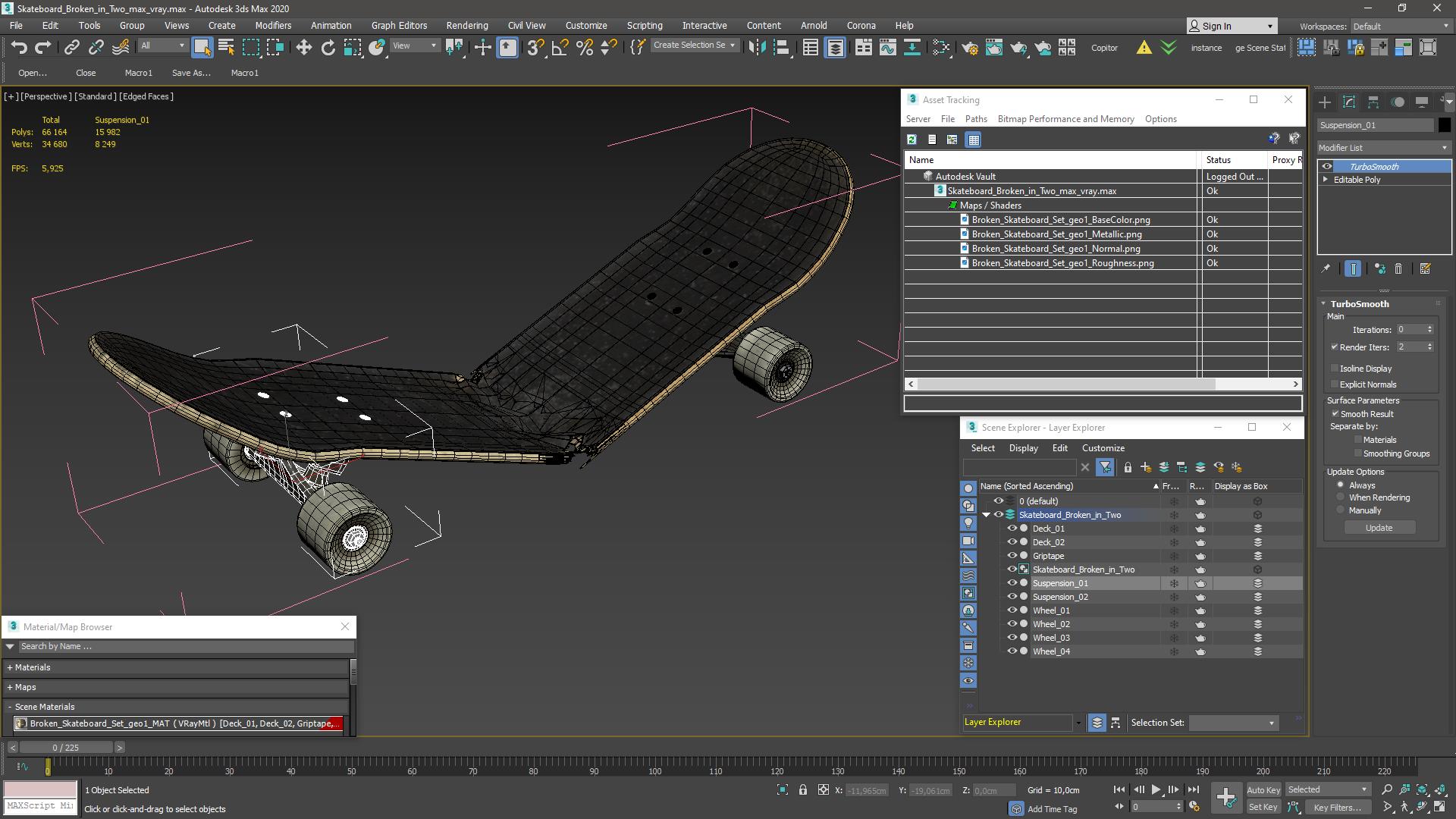Open Paths menu in Asset Tracking
The image size is (1456, 819).
pyautogui.click(x=976, y=119)
